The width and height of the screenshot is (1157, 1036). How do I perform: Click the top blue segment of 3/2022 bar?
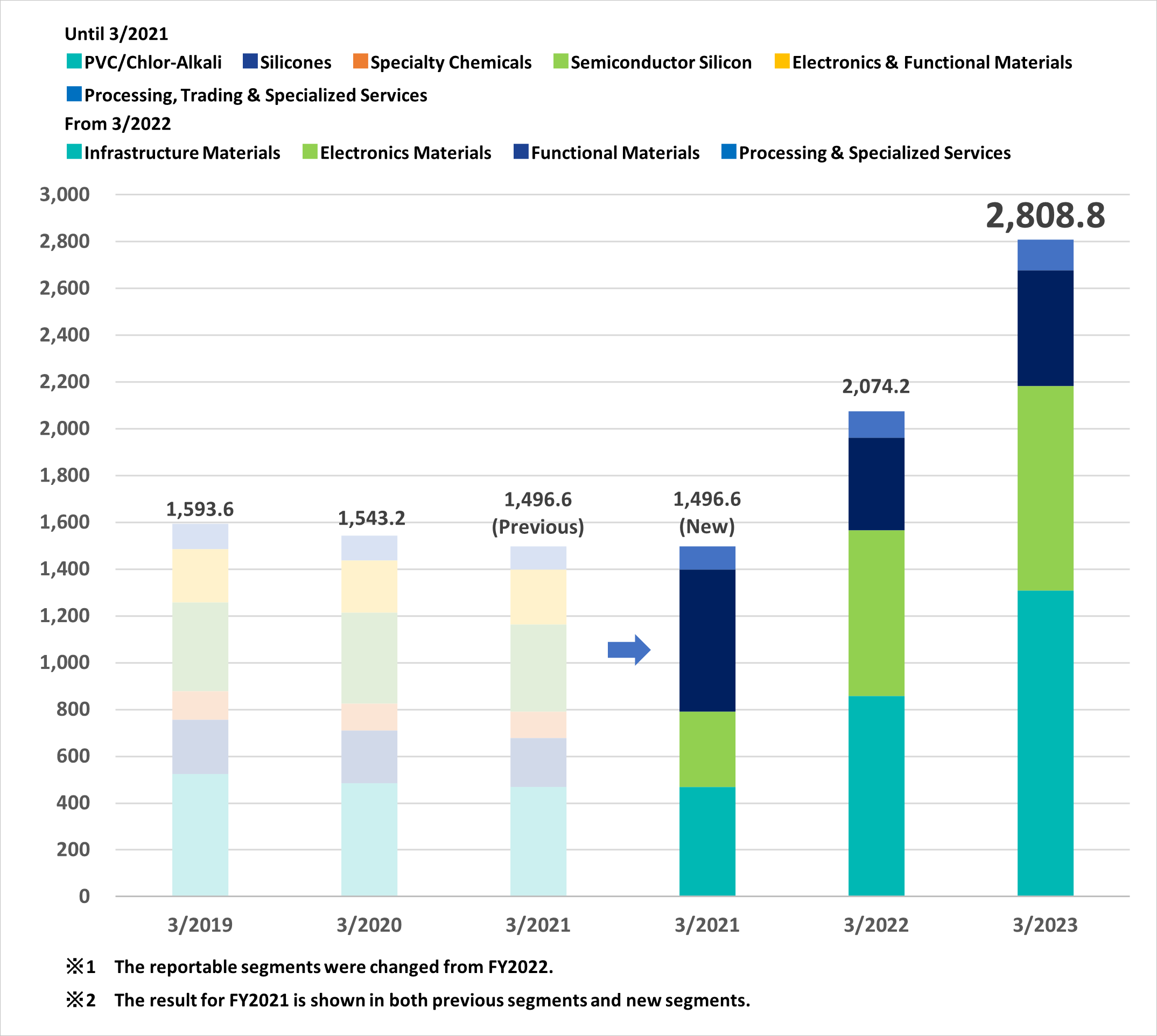pos(876,425)
